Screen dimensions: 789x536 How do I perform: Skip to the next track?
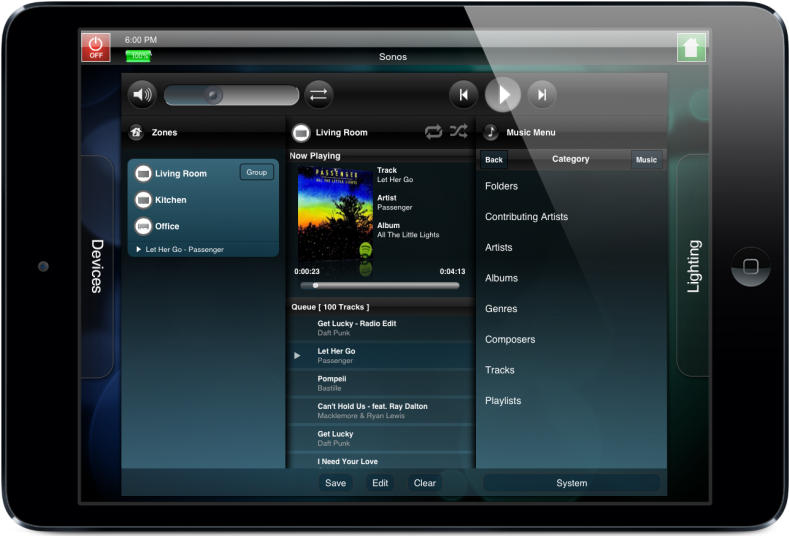[541, 95]
